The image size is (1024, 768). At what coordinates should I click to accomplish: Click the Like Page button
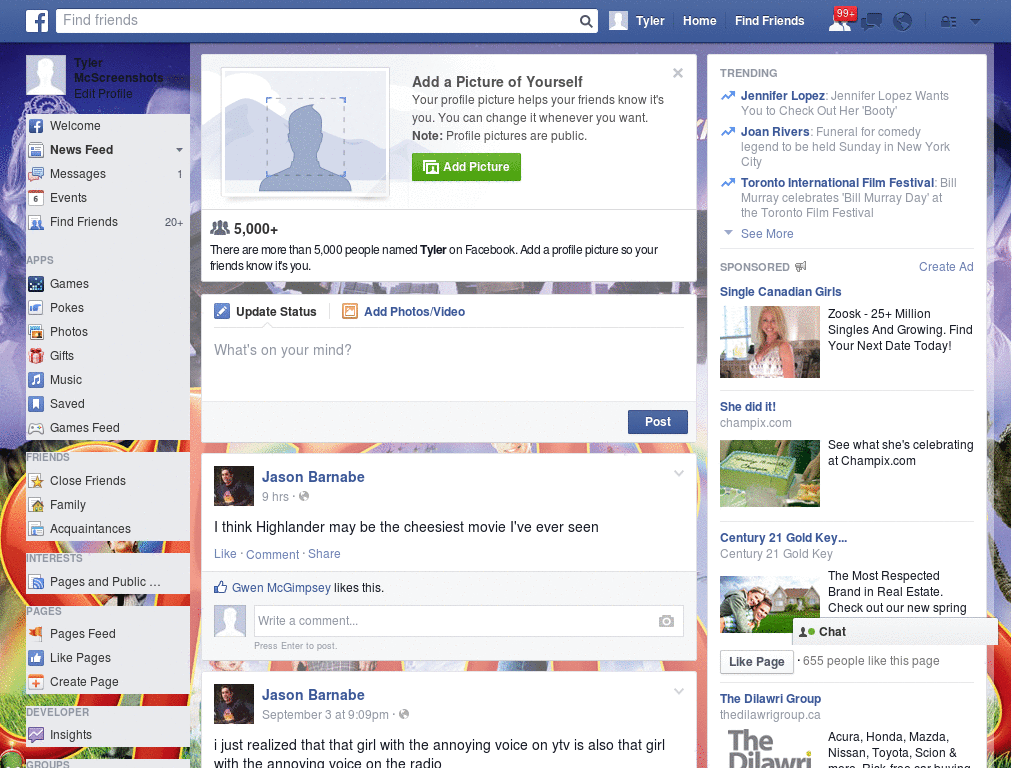pyautogui.click(x=756, y=662)
